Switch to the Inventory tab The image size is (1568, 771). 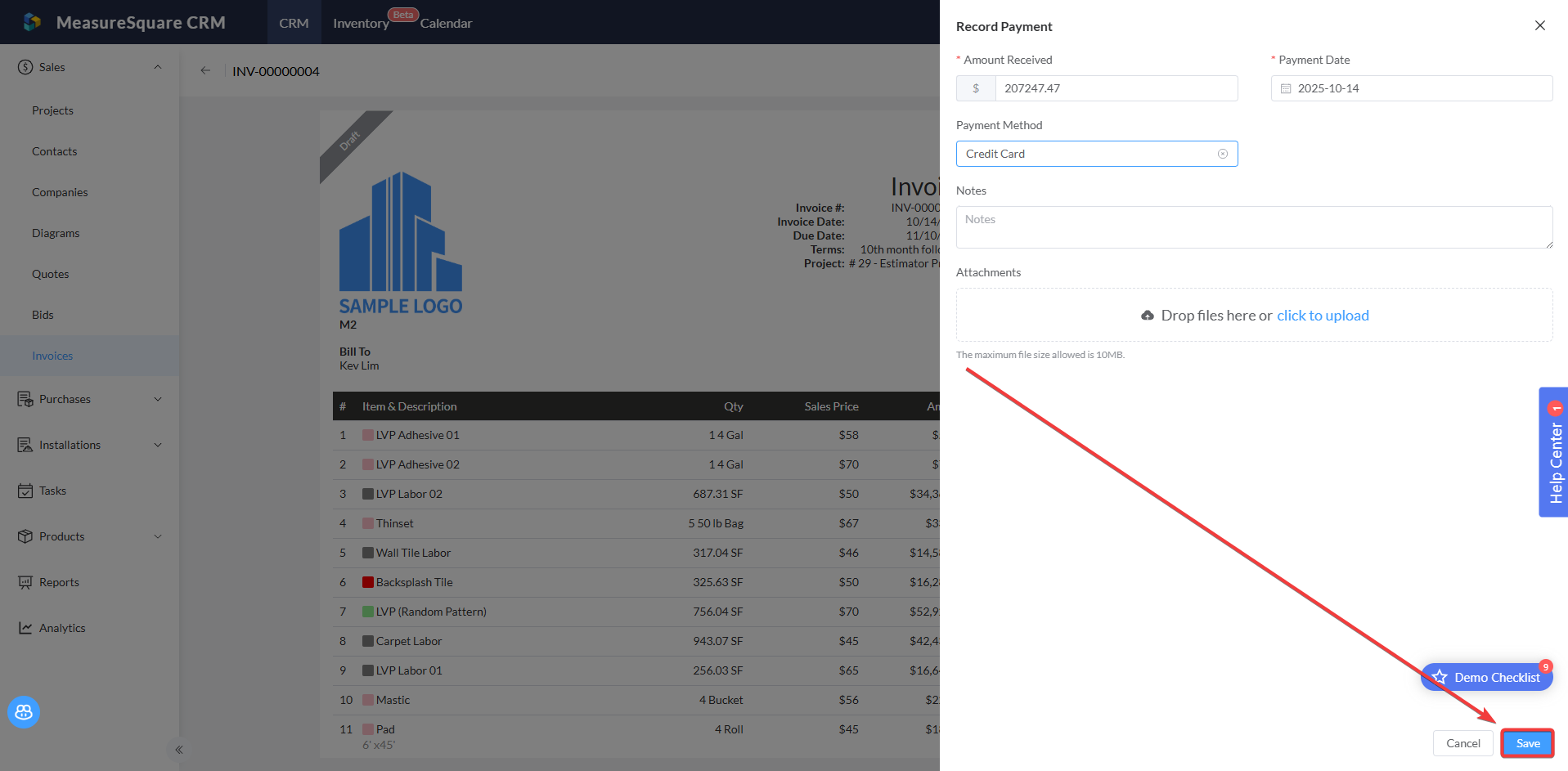tap(361, 23)
